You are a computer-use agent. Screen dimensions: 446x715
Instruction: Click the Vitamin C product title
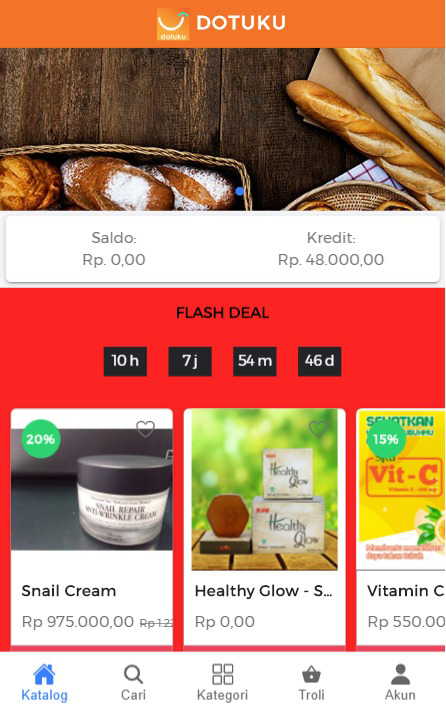pos(406,591)
